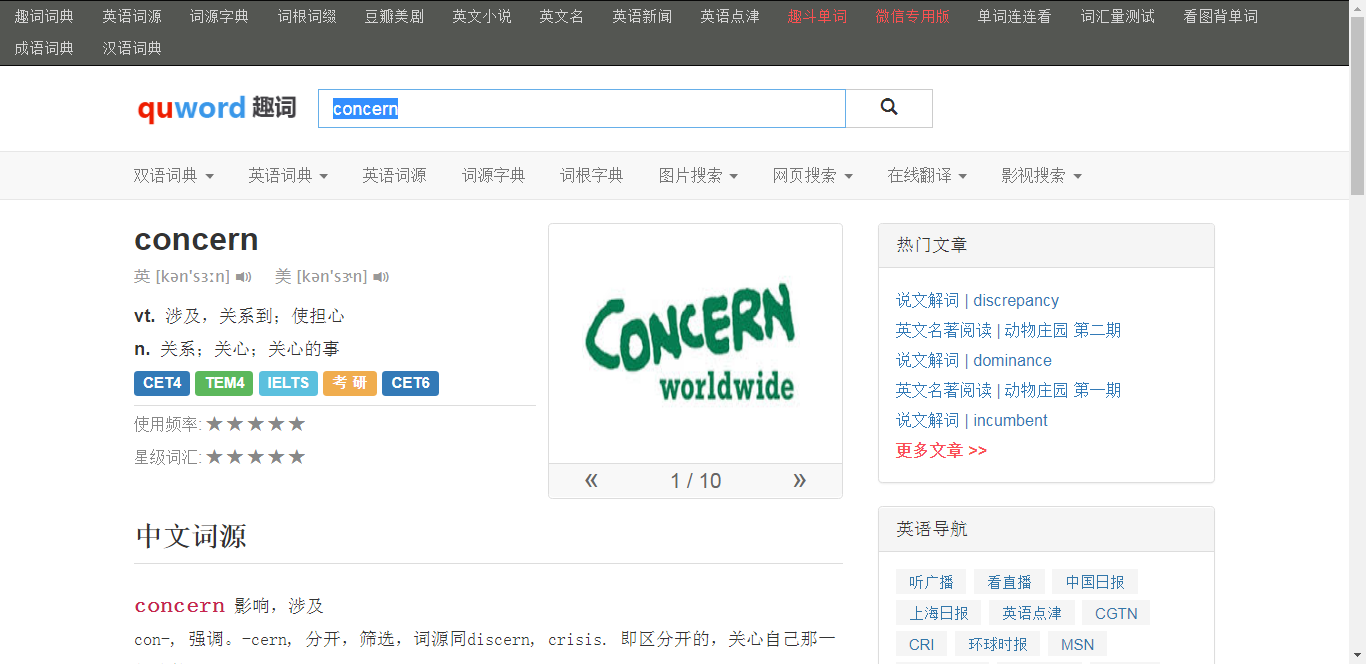This screenshot has height=664, width=1366.
Task: Open 单词连连看 in top bar
Action: [1015, 16]
